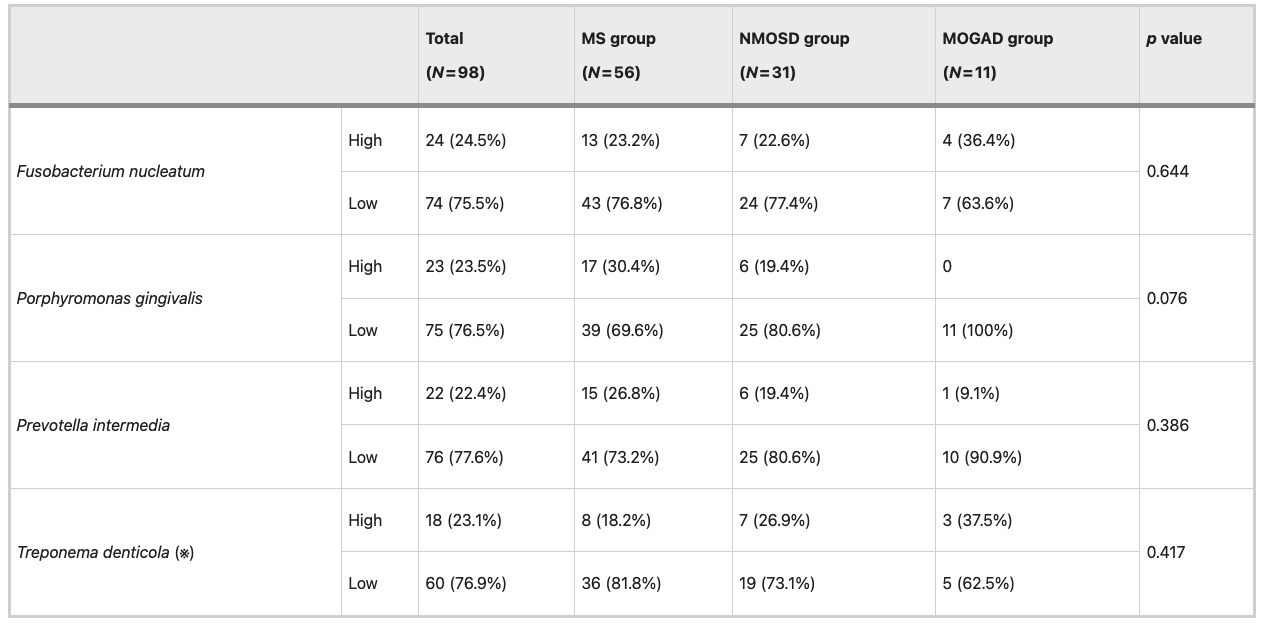Select the 4 (36.4%) MOGAD cell
The image size is (1264, 625).
979,140
